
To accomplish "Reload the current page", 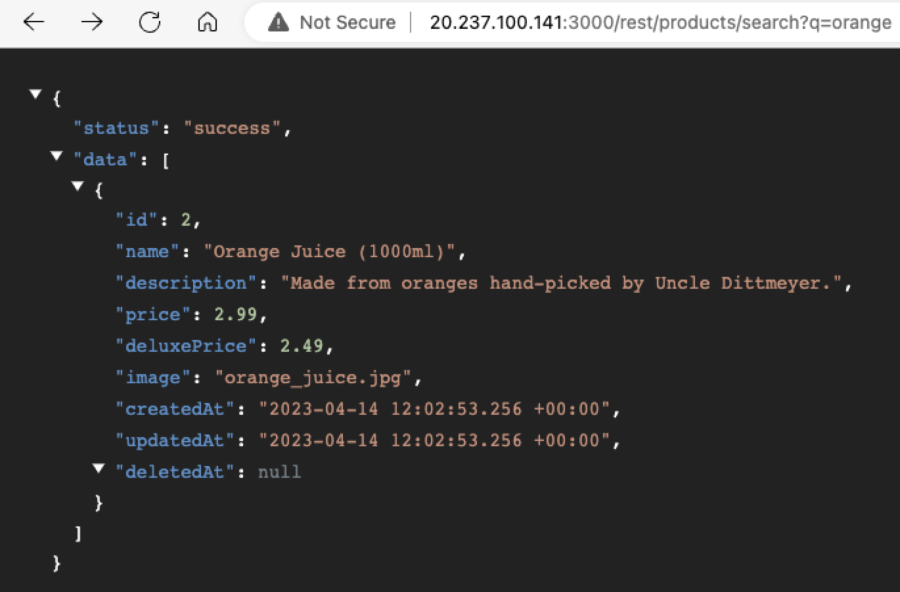I will 150,22.
